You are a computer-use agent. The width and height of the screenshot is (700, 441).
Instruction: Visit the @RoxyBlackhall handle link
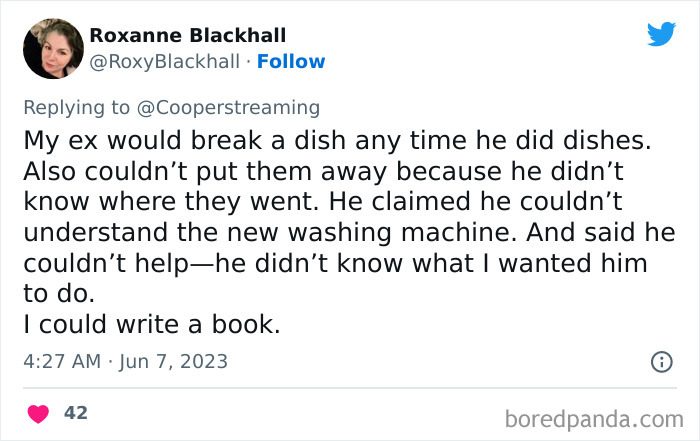[165, 62]
